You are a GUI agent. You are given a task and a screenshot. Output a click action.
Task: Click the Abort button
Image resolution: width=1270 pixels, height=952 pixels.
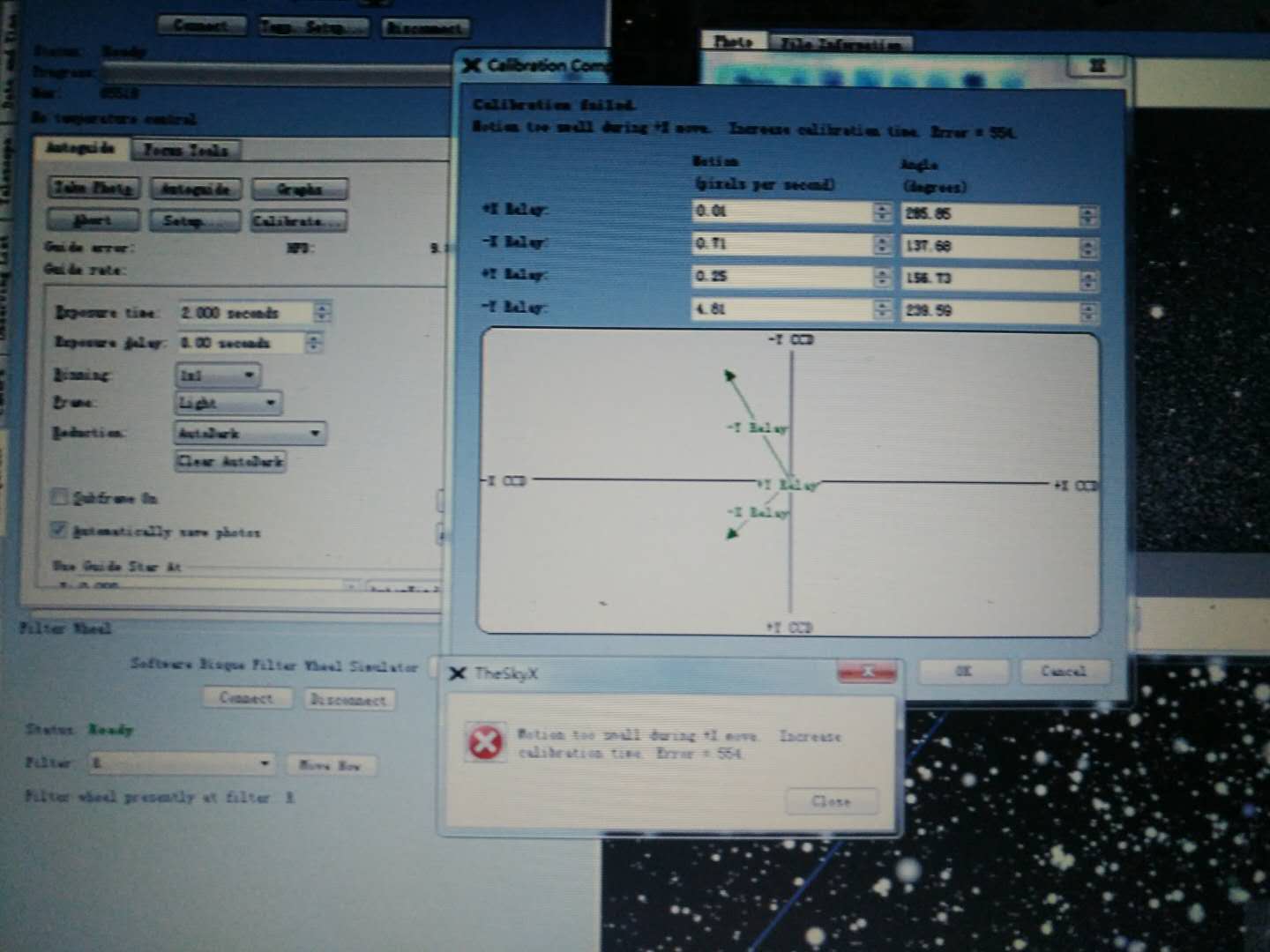click(x=93, y=219)
